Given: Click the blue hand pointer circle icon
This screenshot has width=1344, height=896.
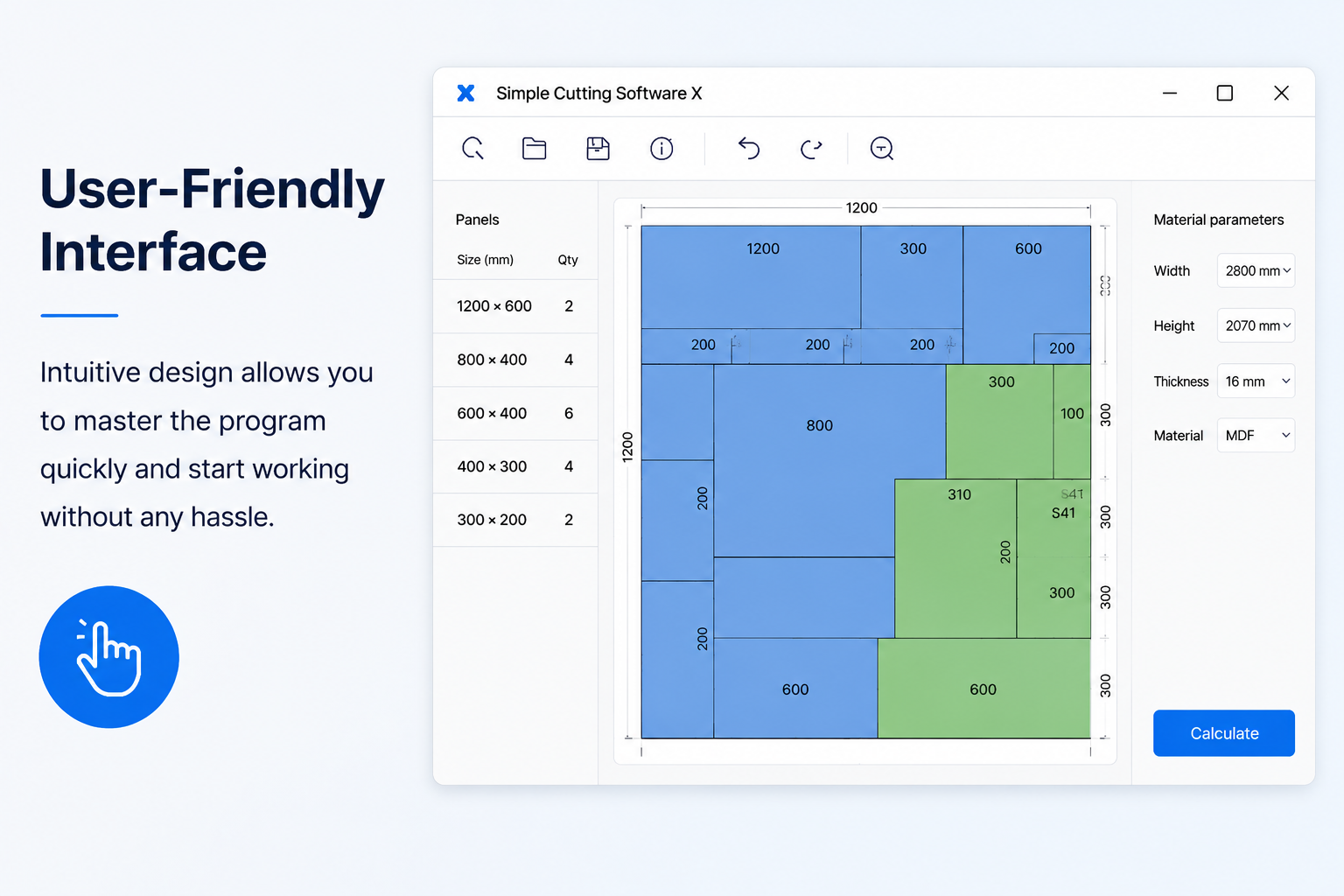Looking at the screenshot, I should tap(109, 657).
